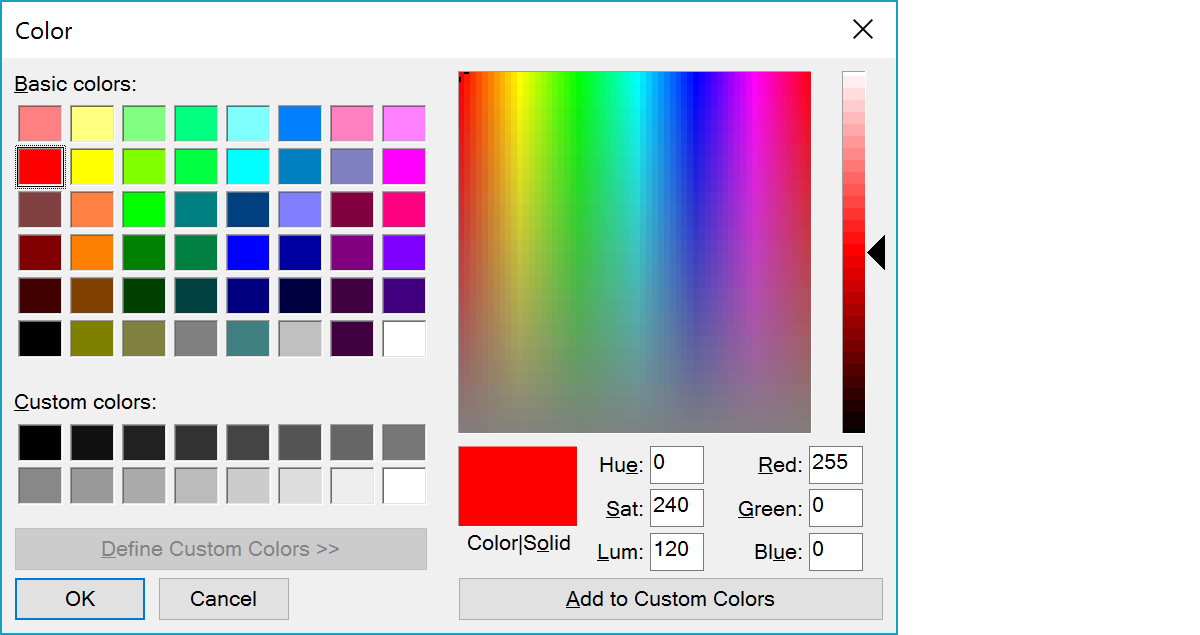Screen dimensions: 1200x635
Task: Select the orange basic color swatch
Action: tap(92, 253)
